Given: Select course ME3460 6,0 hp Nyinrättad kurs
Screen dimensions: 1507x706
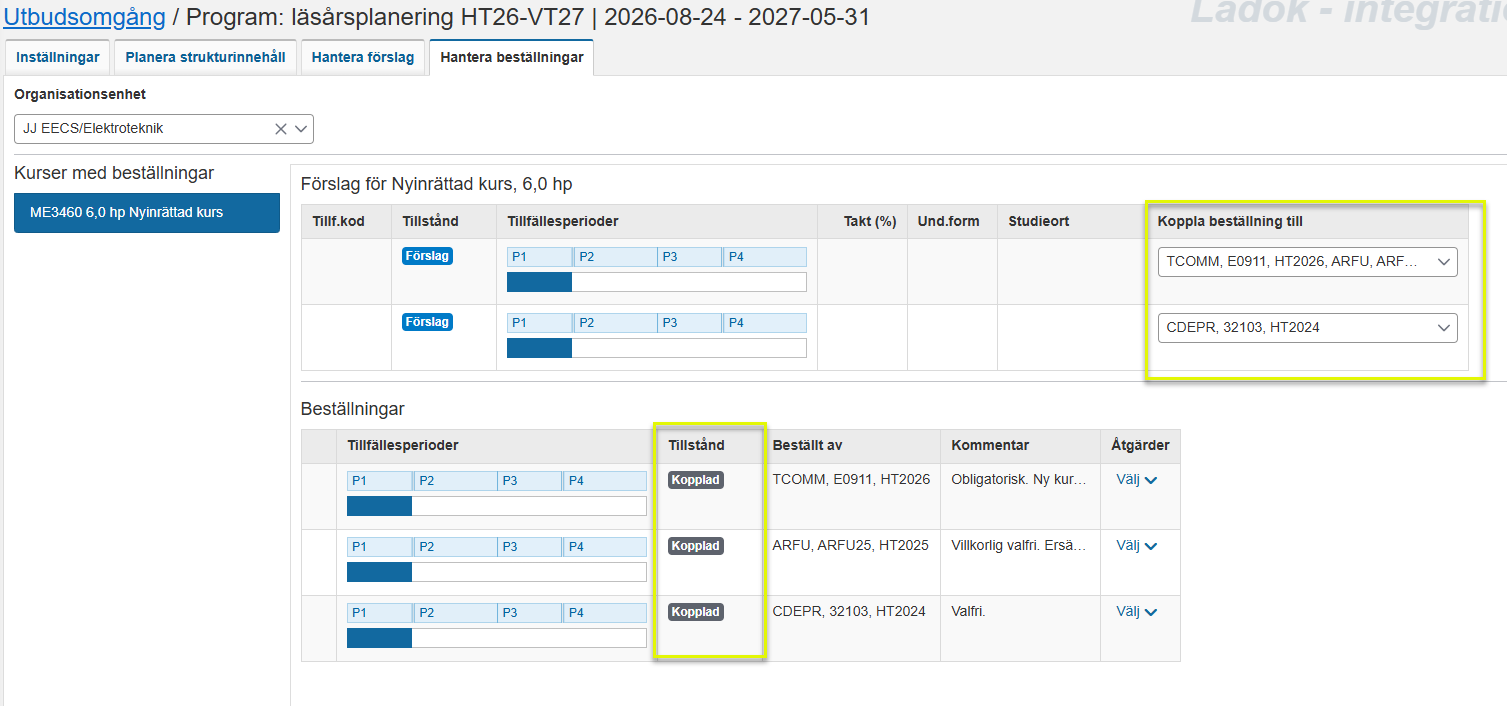Looking at the screenshot, I should point(147,213).
